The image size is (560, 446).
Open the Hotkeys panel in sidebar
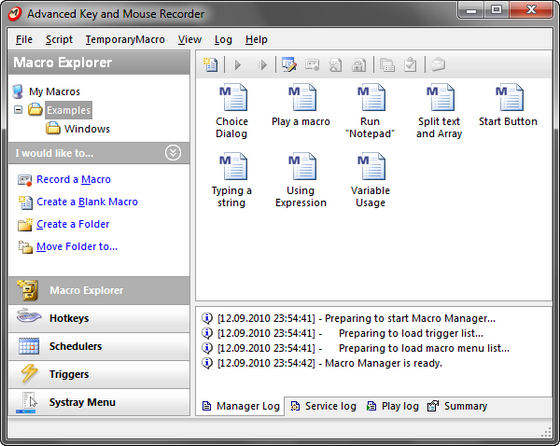coord(99,319)
